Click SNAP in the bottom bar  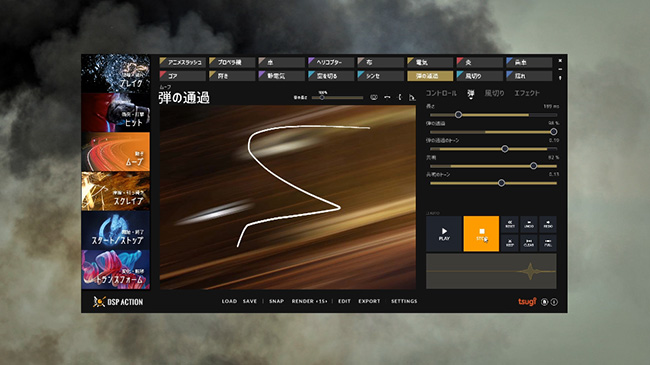pyautogui.click(x=276, y=301)
